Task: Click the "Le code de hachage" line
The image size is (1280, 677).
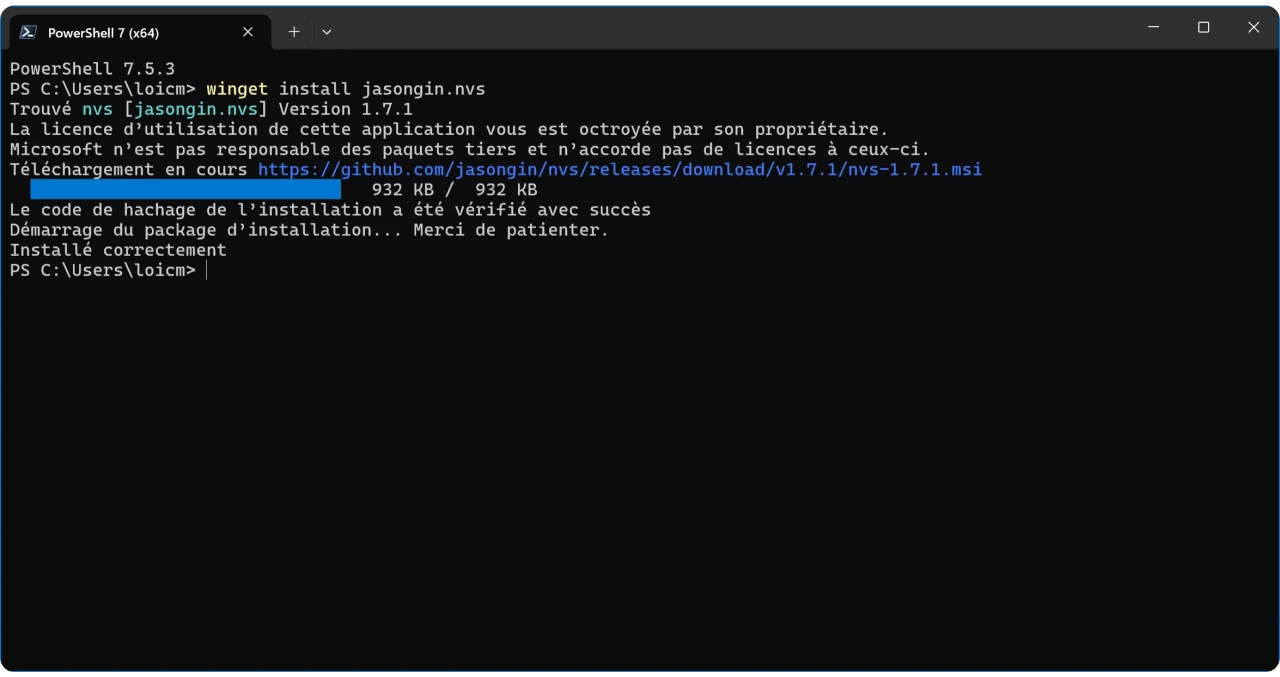Action: click(330, 210)
